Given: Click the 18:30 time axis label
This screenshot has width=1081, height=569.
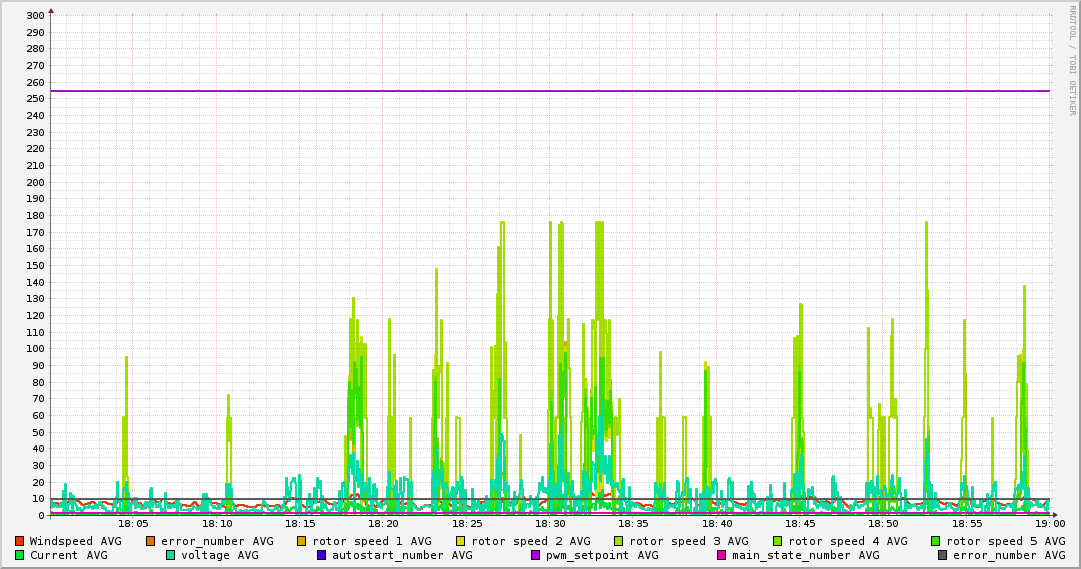Looking at the screenshot, I should coord(550,523).
